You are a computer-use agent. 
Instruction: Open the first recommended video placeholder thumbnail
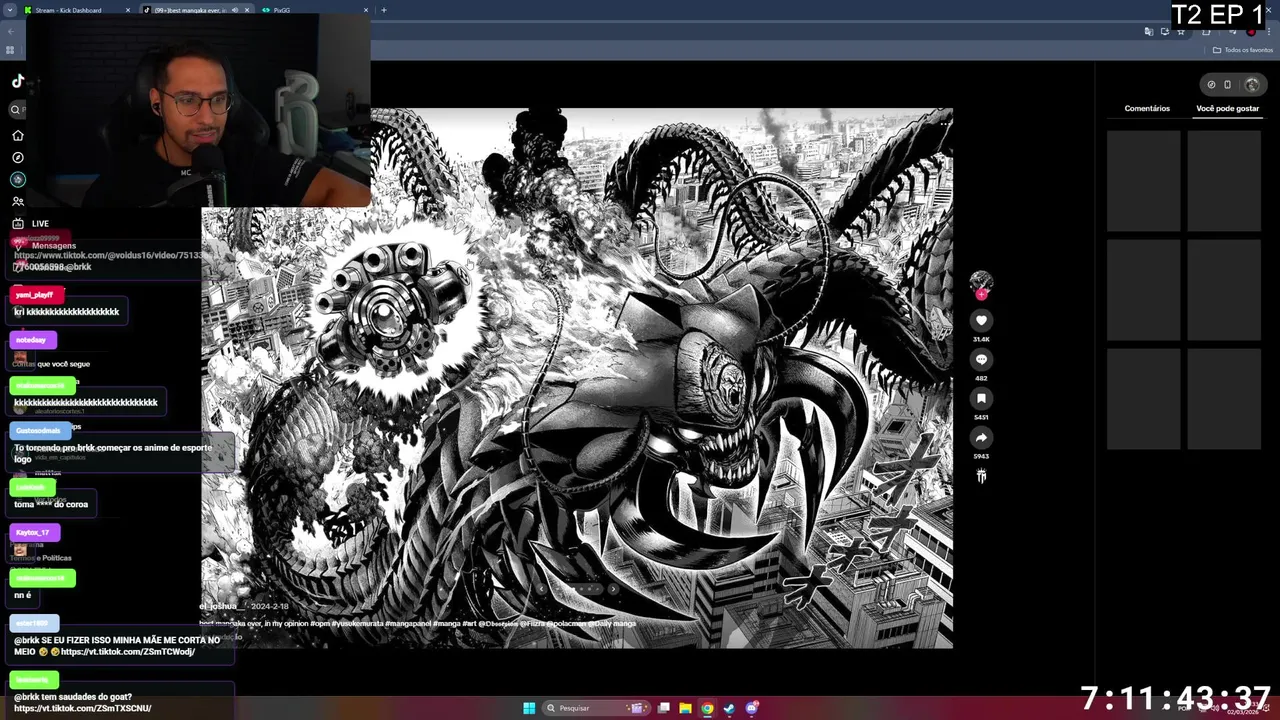[1144, 180]
